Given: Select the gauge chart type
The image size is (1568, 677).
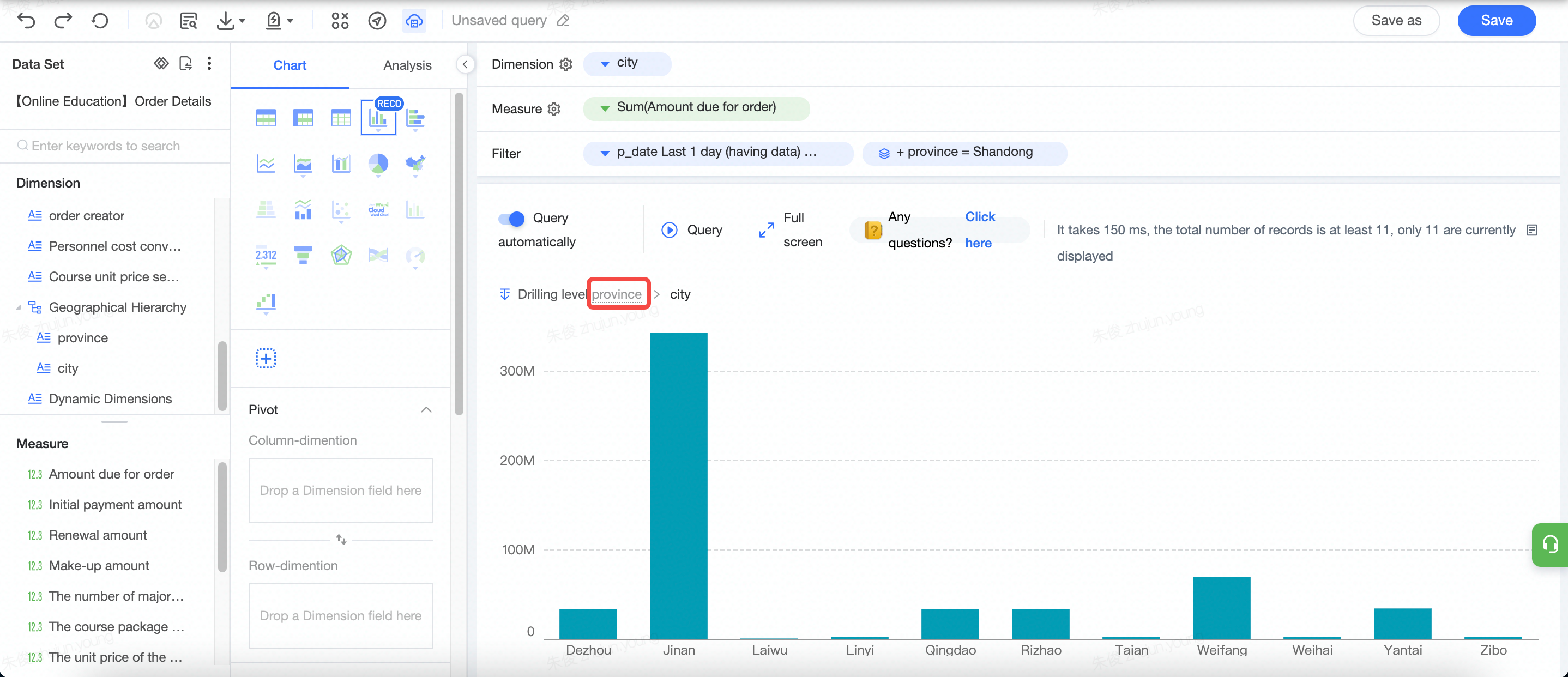Looking at the screenshot, I should (x=415, y=256).
